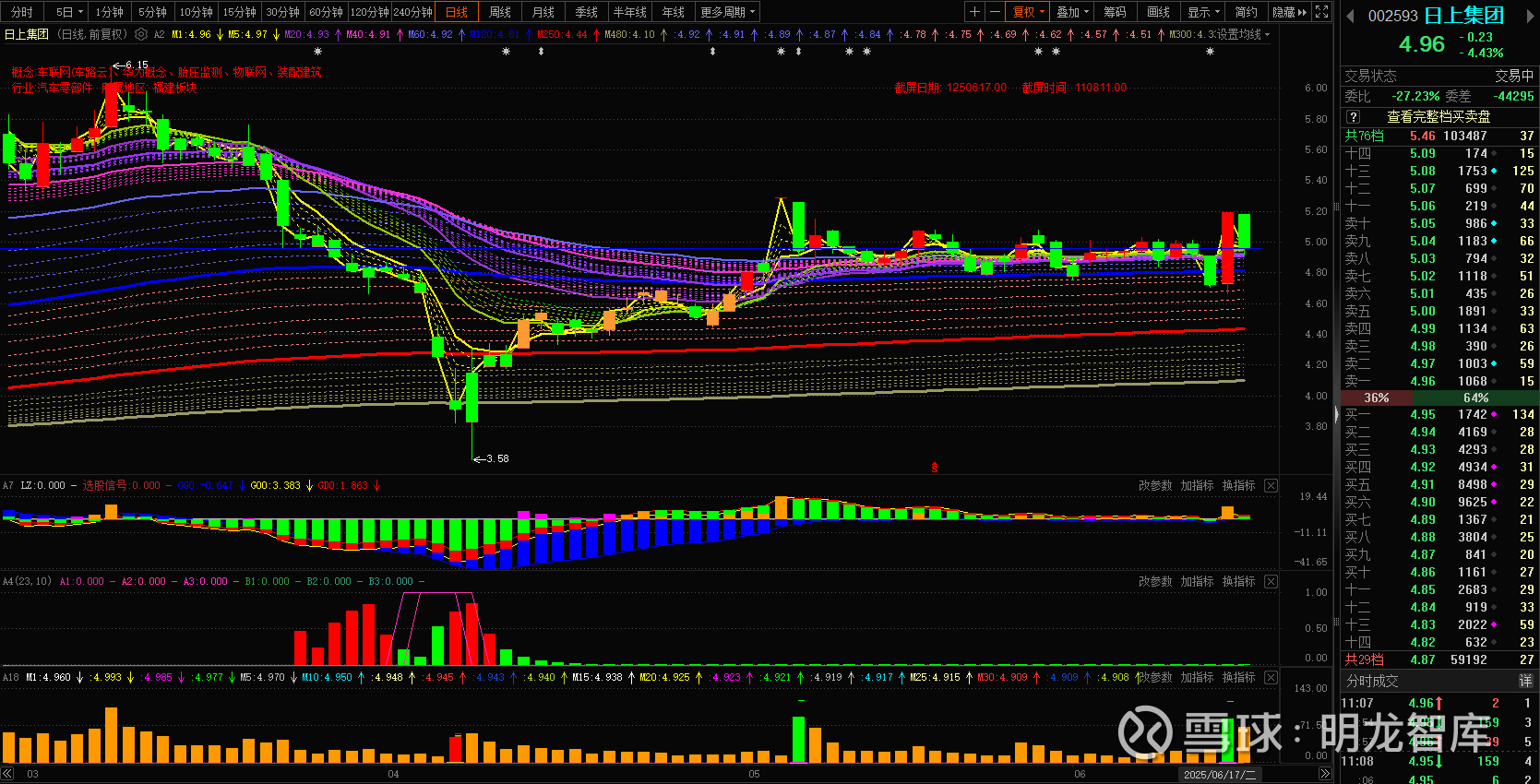The image size is (1540, 784).
Task: Open 查看完整档买卖盘 link
Action: click(1439, 117)
